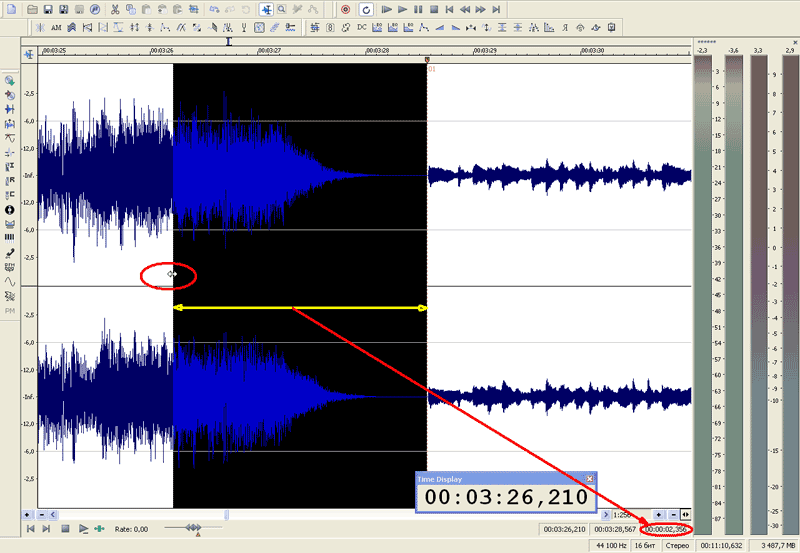Click the horizontal zoom out minus button
This screenshot has height=553, width=800.
pos(673,515)
